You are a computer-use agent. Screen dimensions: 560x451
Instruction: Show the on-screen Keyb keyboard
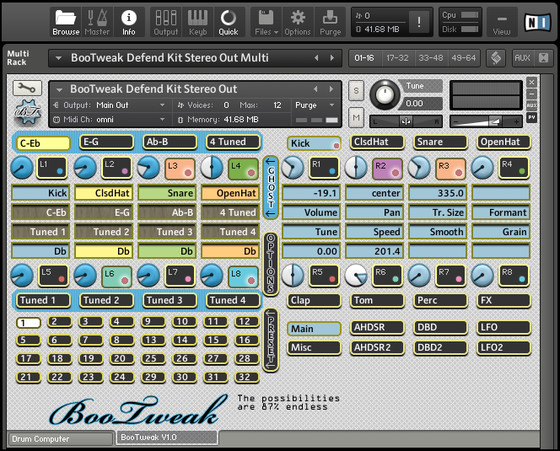tap(198, 22)
